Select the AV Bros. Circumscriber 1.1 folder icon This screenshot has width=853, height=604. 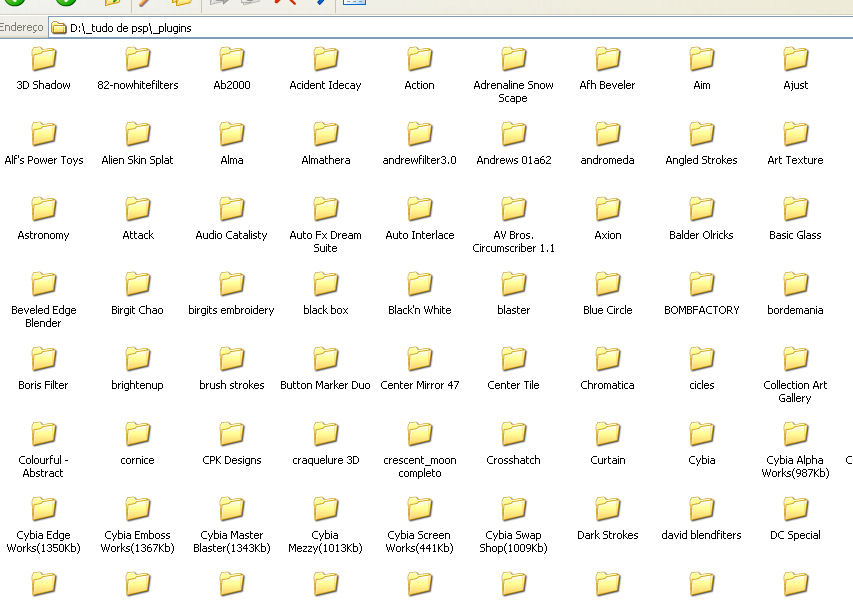514,209
